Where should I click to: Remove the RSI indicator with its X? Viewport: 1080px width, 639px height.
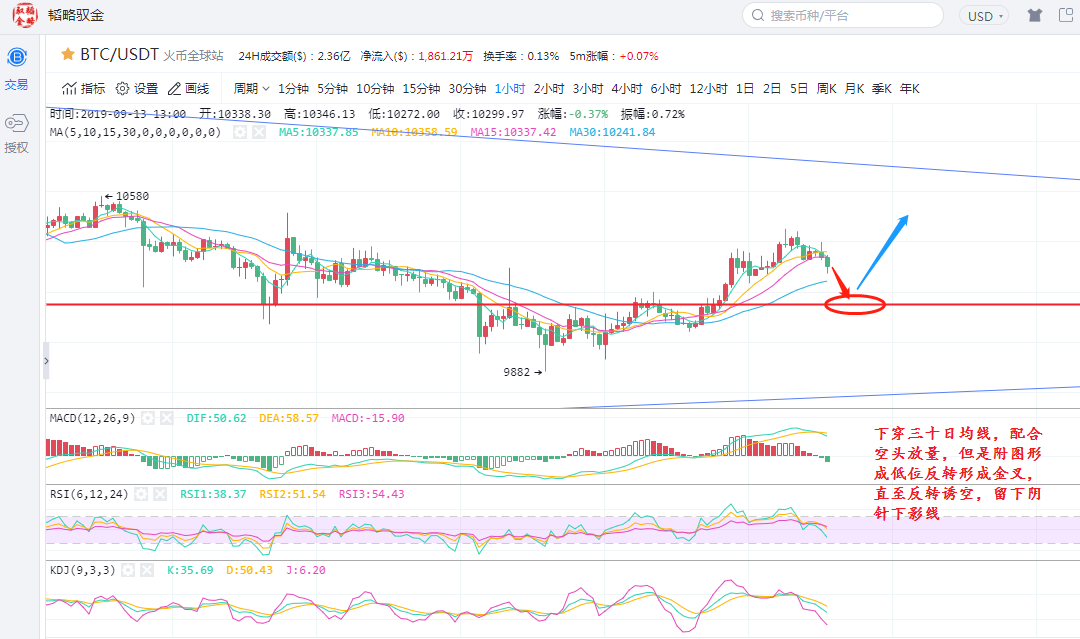(x=166, y=494)
